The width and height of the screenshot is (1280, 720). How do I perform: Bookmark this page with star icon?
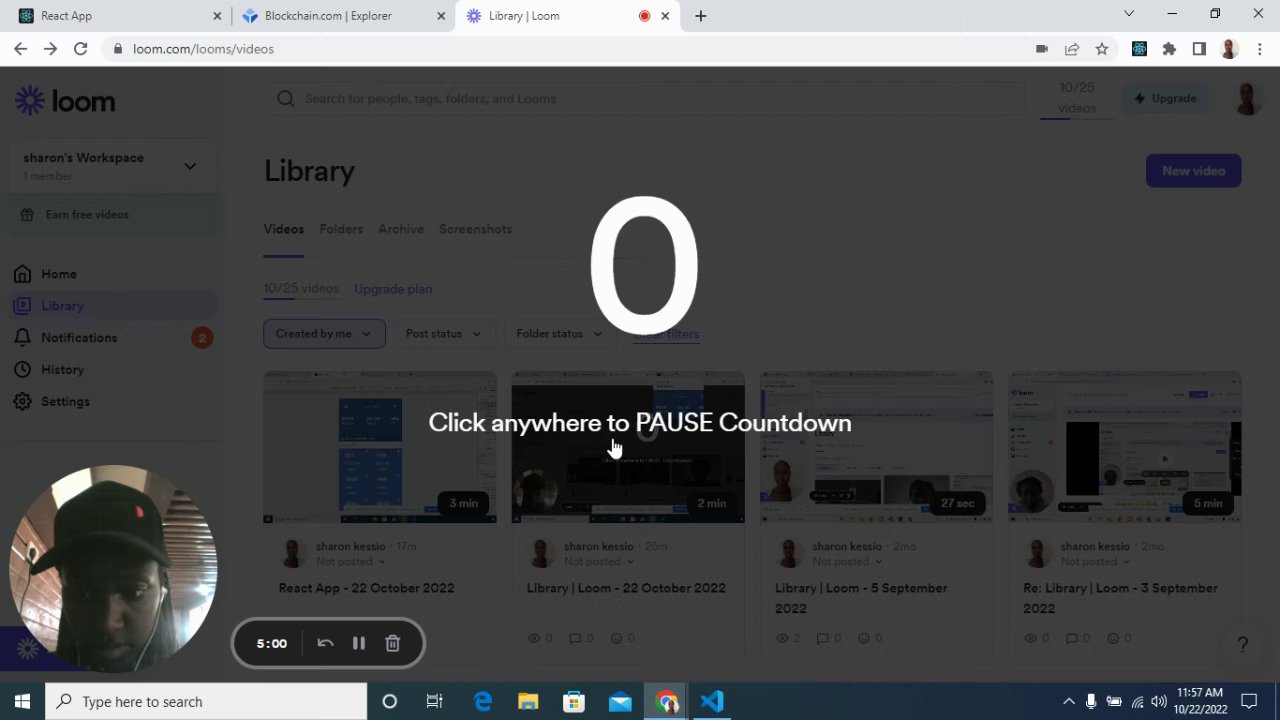tap(1102, 49)
